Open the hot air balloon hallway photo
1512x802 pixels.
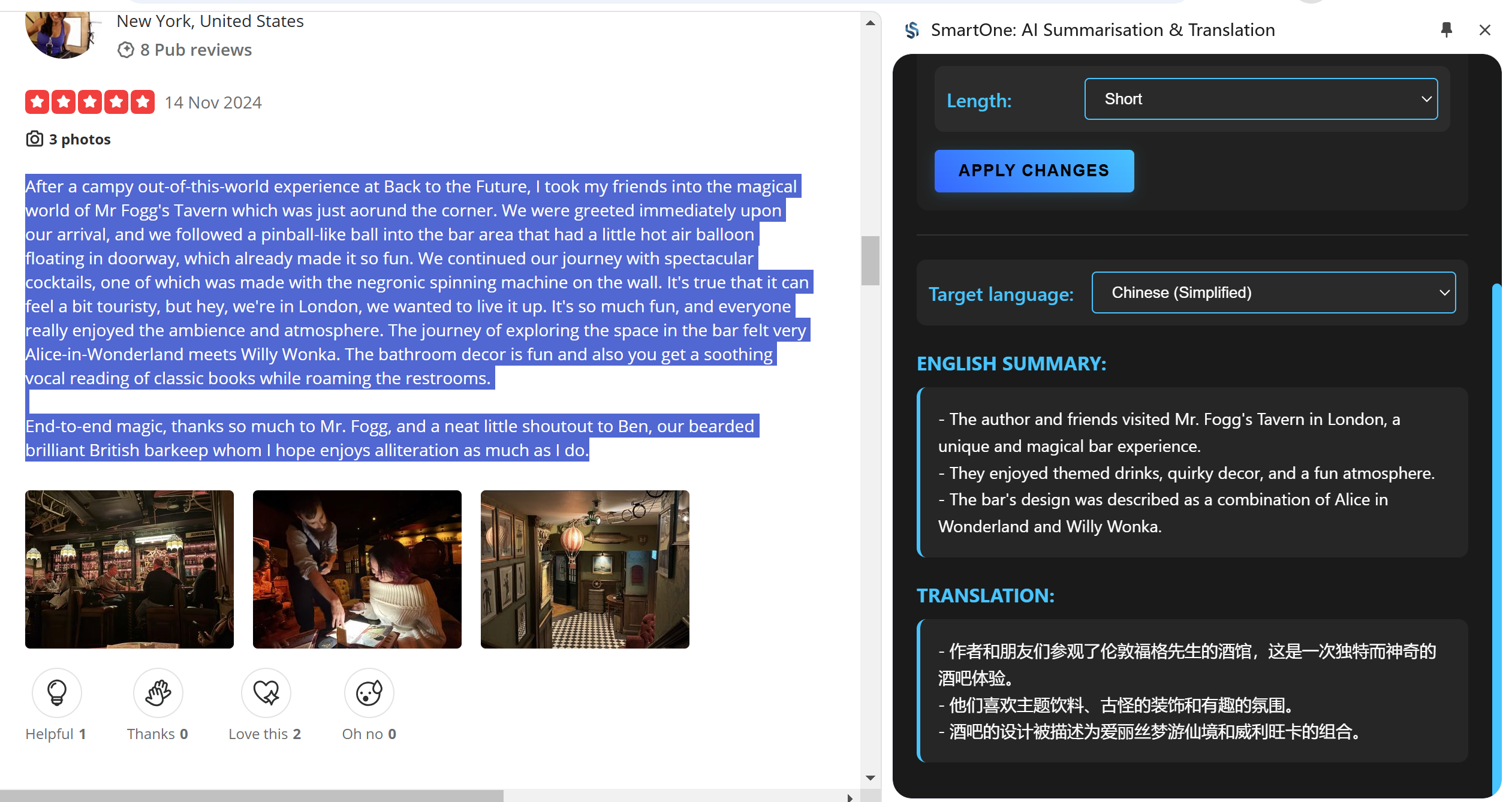pos(585,569)
